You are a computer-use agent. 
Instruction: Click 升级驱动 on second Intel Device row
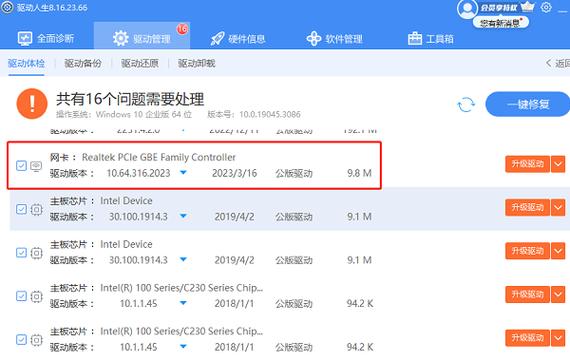[527, 251]
